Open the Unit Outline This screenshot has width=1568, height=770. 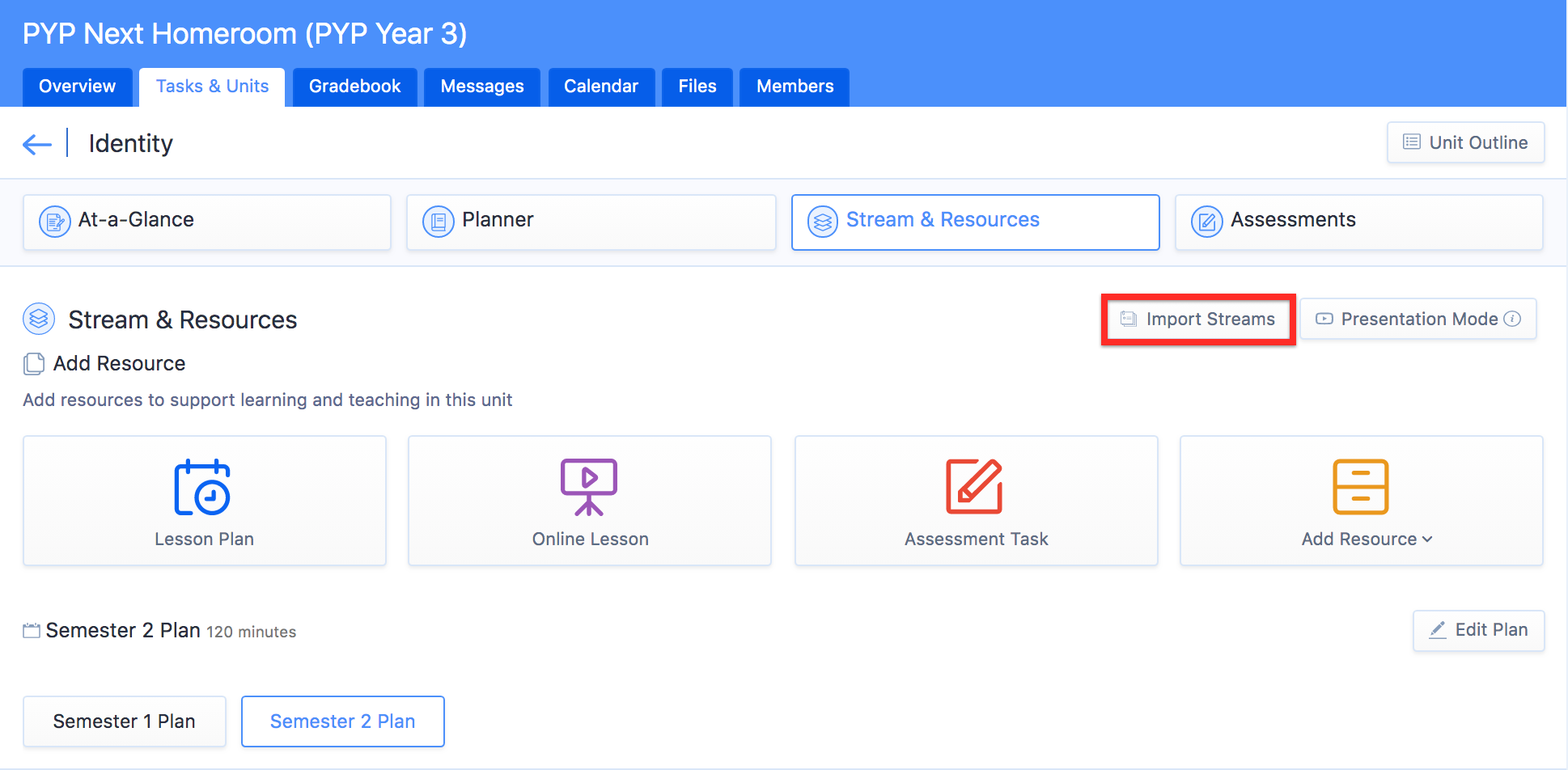[x=1465, y=143]
